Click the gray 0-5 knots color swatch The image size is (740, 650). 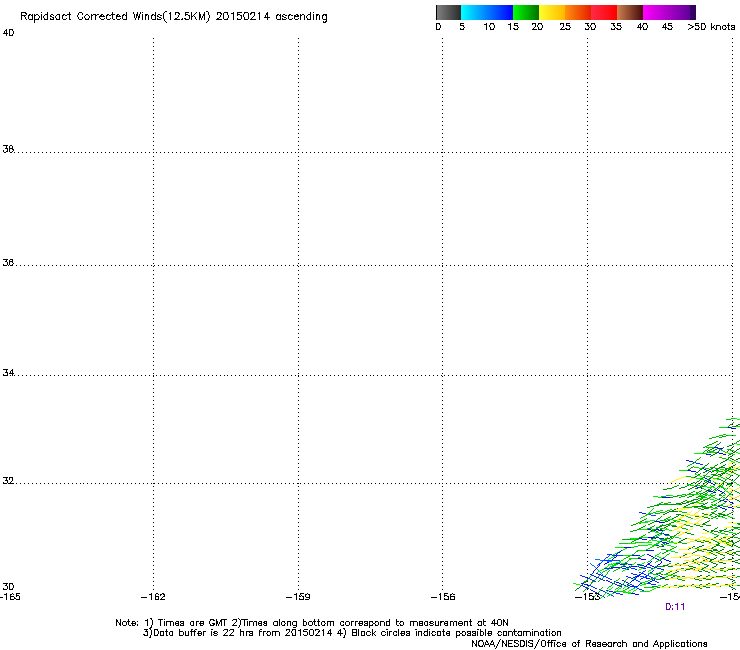pyautogui.click(x=448, y=12)
